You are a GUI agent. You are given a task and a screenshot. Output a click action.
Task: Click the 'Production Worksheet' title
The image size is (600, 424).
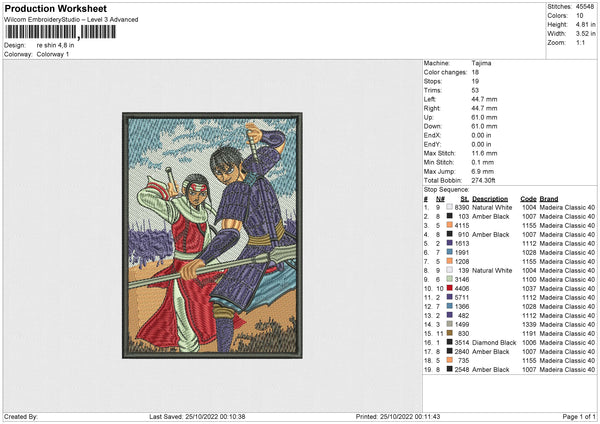point(56,9)
